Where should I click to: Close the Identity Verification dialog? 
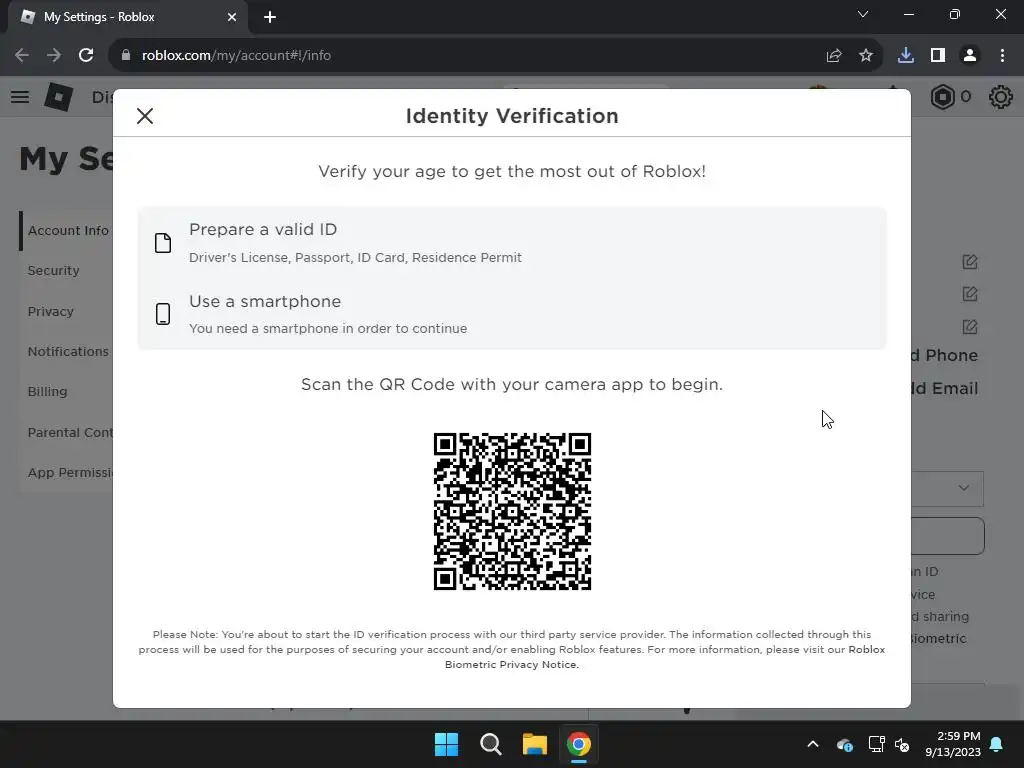coord(145,116)
